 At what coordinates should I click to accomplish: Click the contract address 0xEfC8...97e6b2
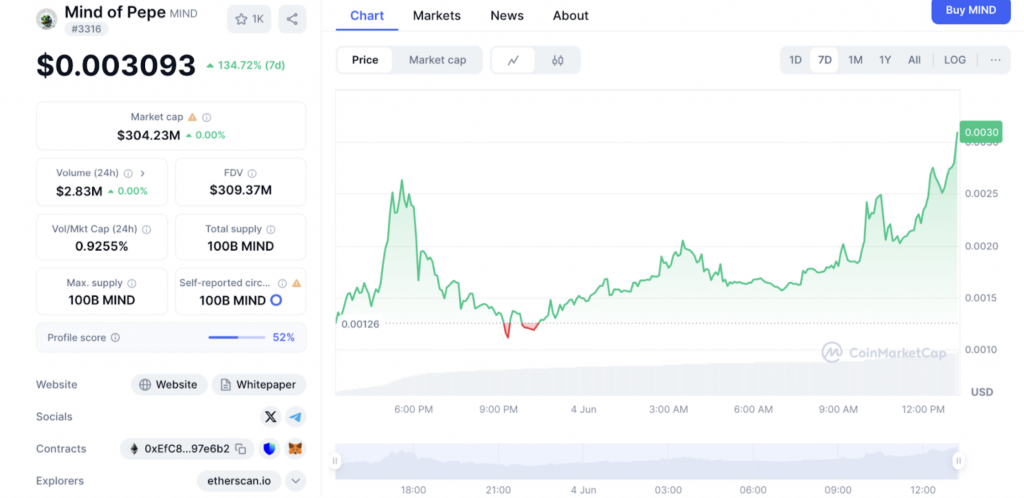pos(187,448)
